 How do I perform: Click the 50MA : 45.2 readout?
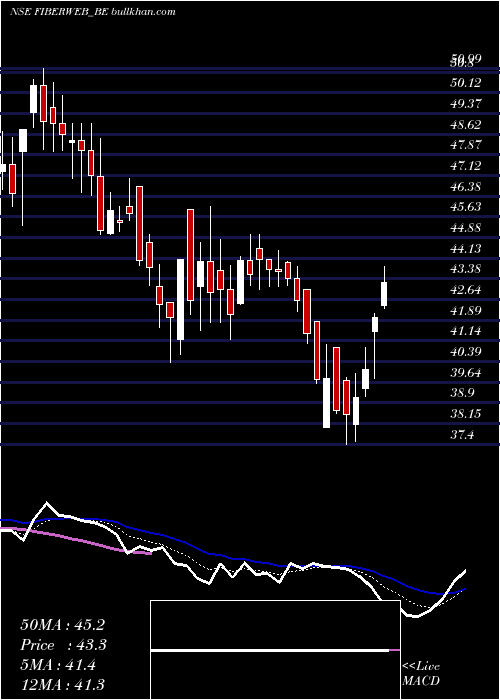pos(62,625)
